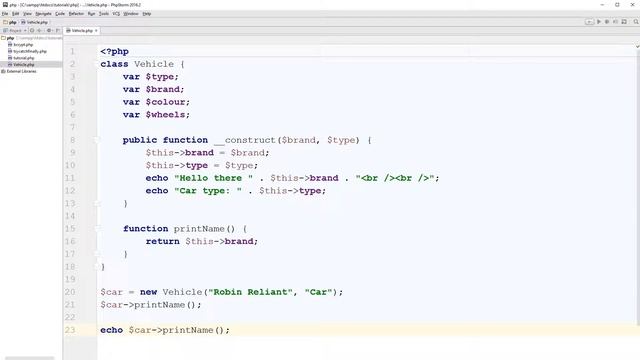Click "__construct" method name

pos(245,140)
